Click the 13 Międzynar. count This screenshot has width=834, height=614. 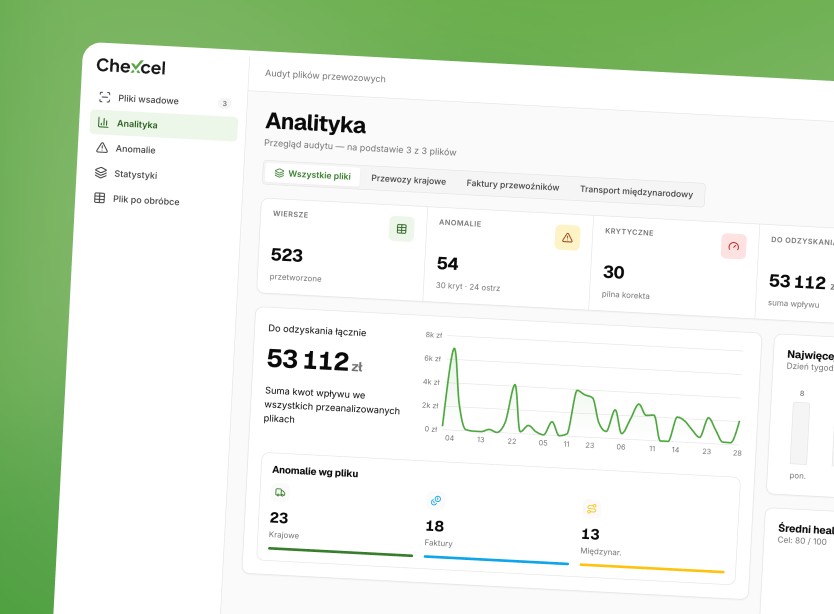(x=590, y=534)
